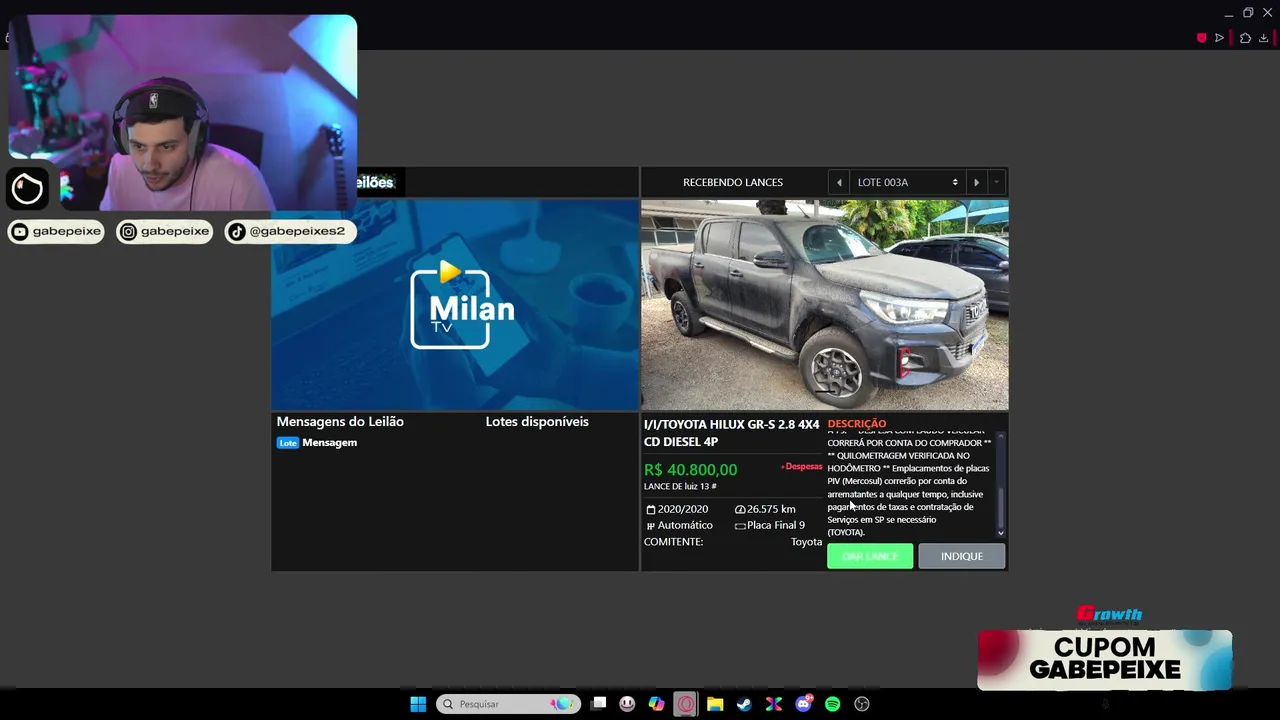Select the TOYOTA HILUX GR-S title
Screen dimensions: 1280x720
[x=731, y=433]
